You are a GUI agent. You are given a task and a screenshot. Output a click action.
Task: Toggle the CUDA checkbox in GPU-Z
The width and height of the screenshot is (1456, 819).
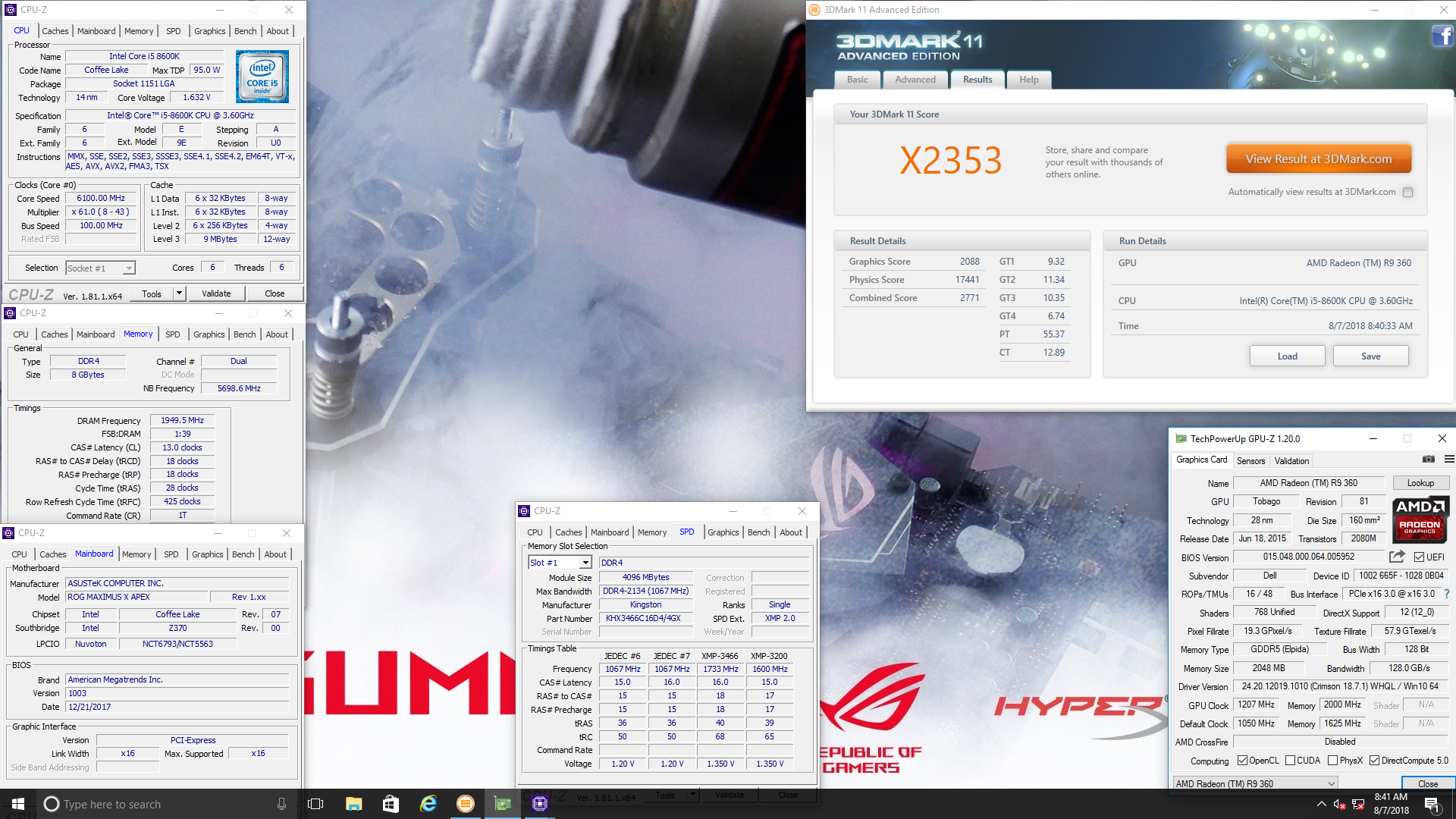[x=1290, y=761]
